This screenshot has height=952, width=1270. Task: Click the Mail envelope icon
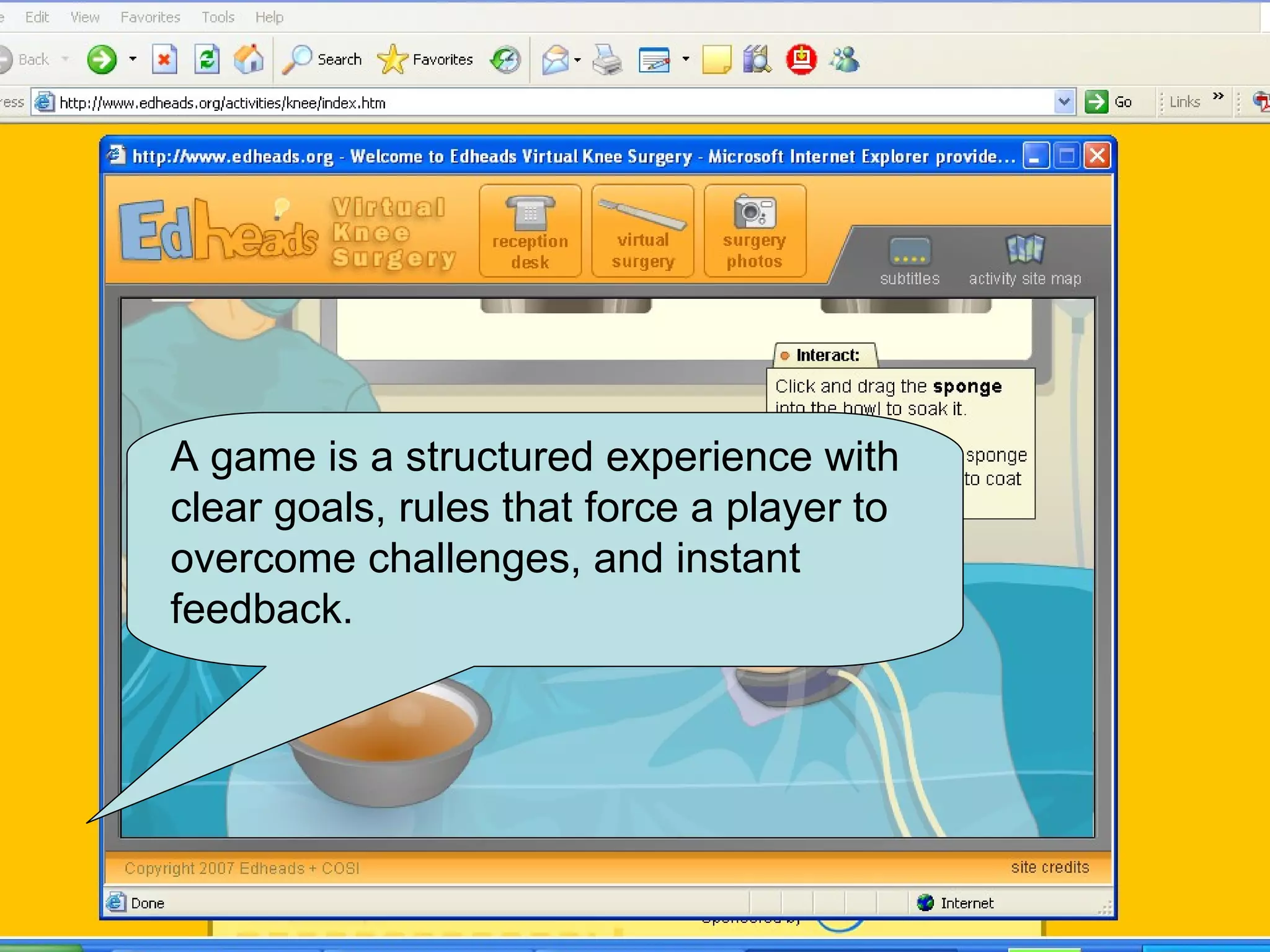[555, 60]
